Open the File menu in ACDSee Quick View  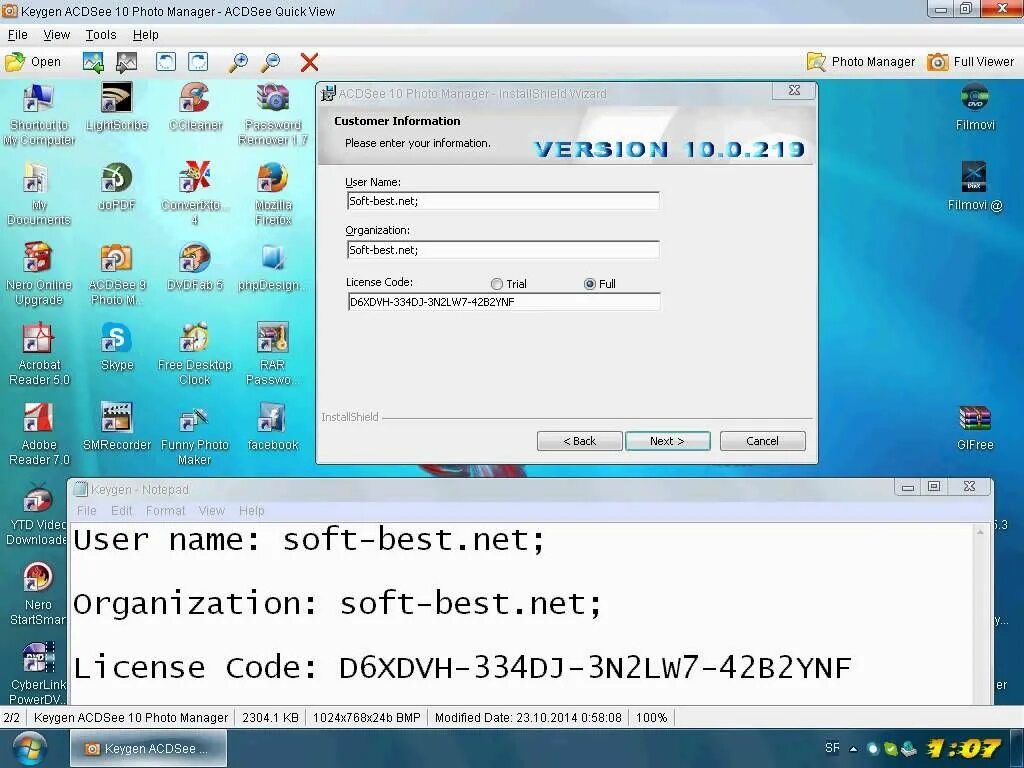18,35
